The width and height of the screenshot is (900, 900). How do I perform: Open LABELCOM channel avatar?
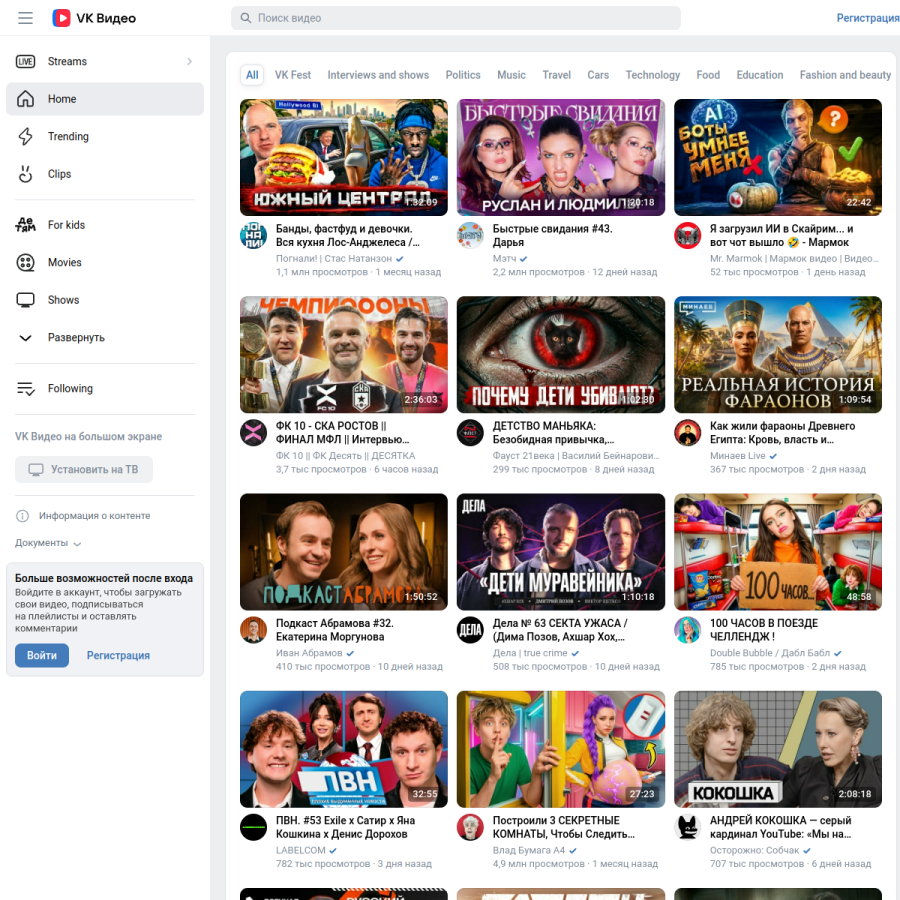[x=253, y=828]
